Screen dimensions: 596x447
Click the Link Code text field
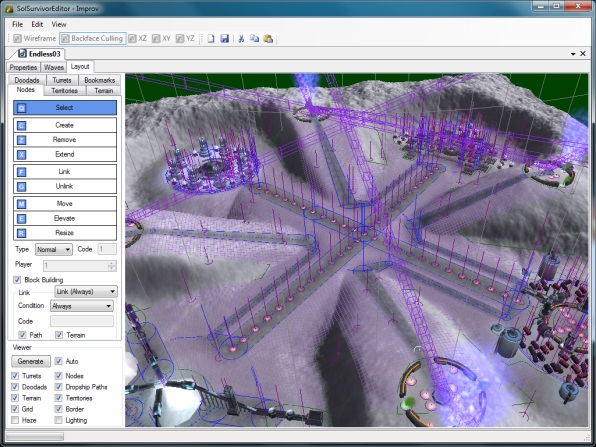82,321
